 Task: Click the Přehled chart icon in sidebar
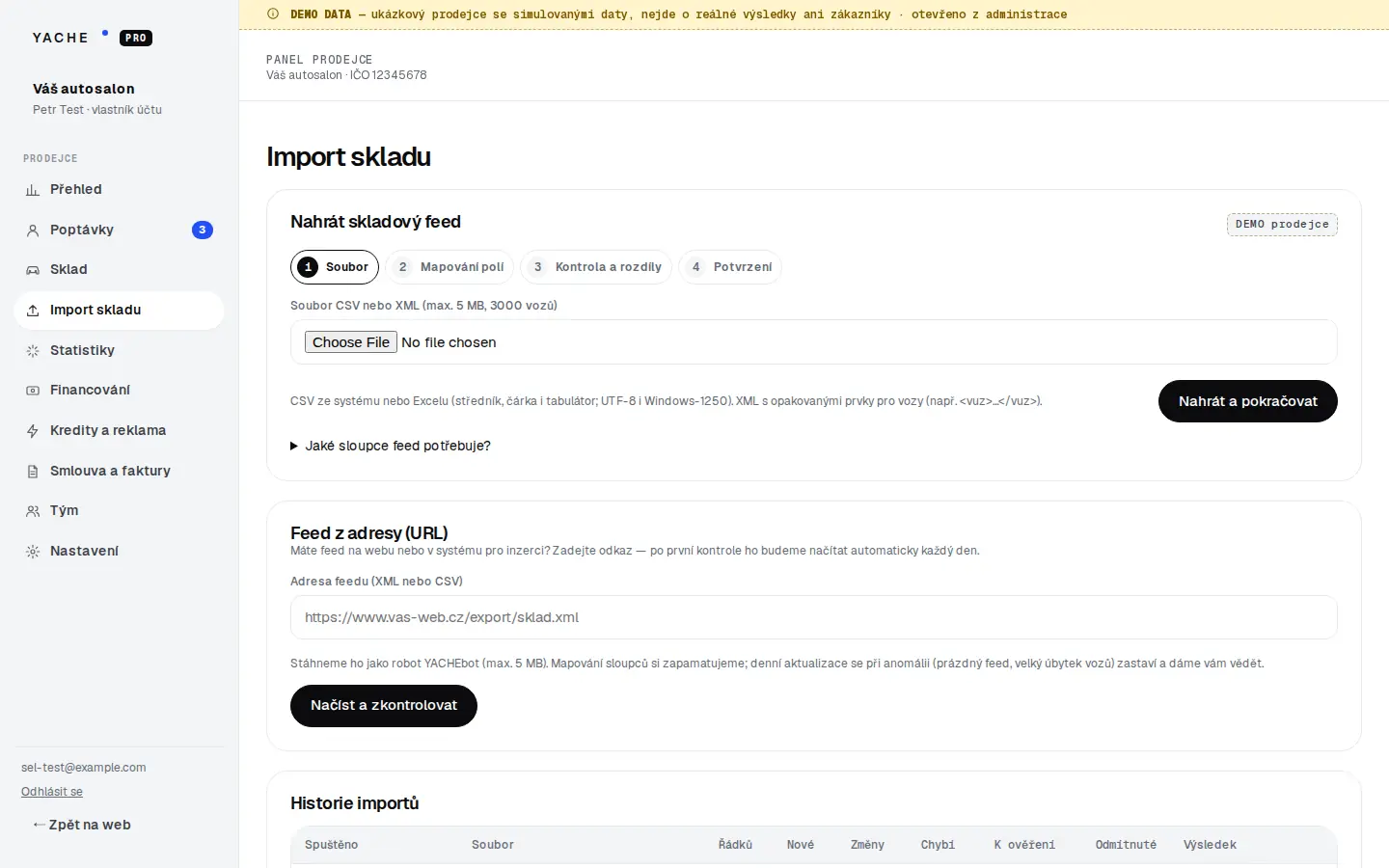pos(33,190)
